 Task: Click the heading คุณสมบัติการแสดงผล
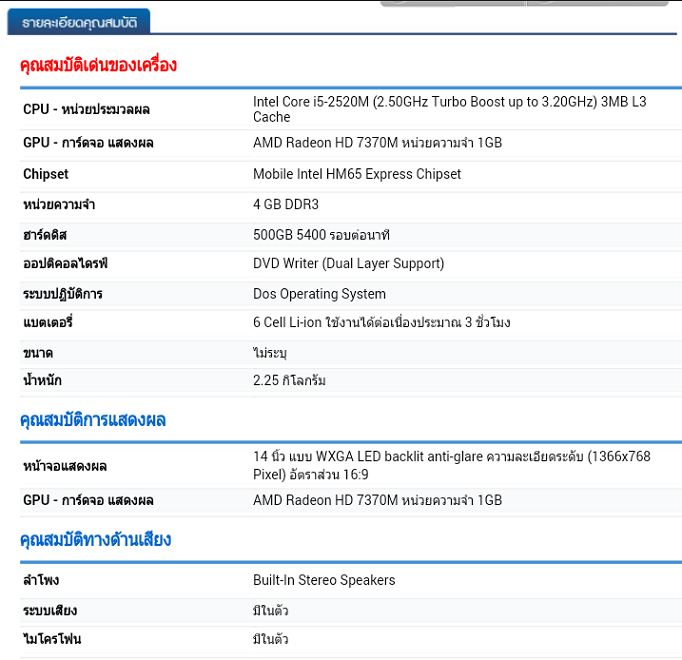coord(93,420)
